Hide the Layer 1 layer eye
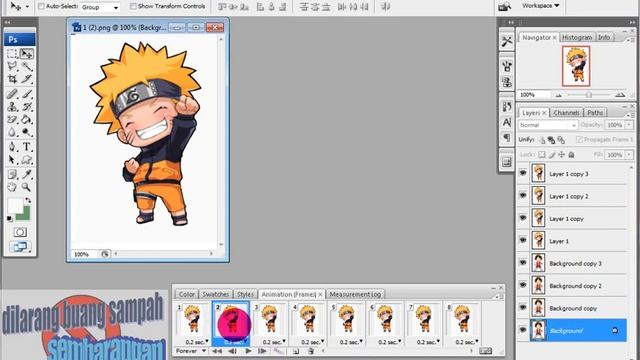The width and height of the screenshot is (640, 360). [523, 240]
